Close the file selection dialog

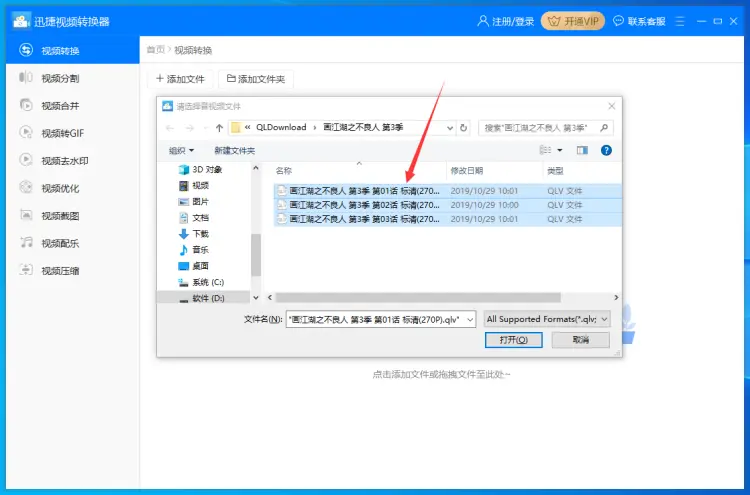pos(611,106)
